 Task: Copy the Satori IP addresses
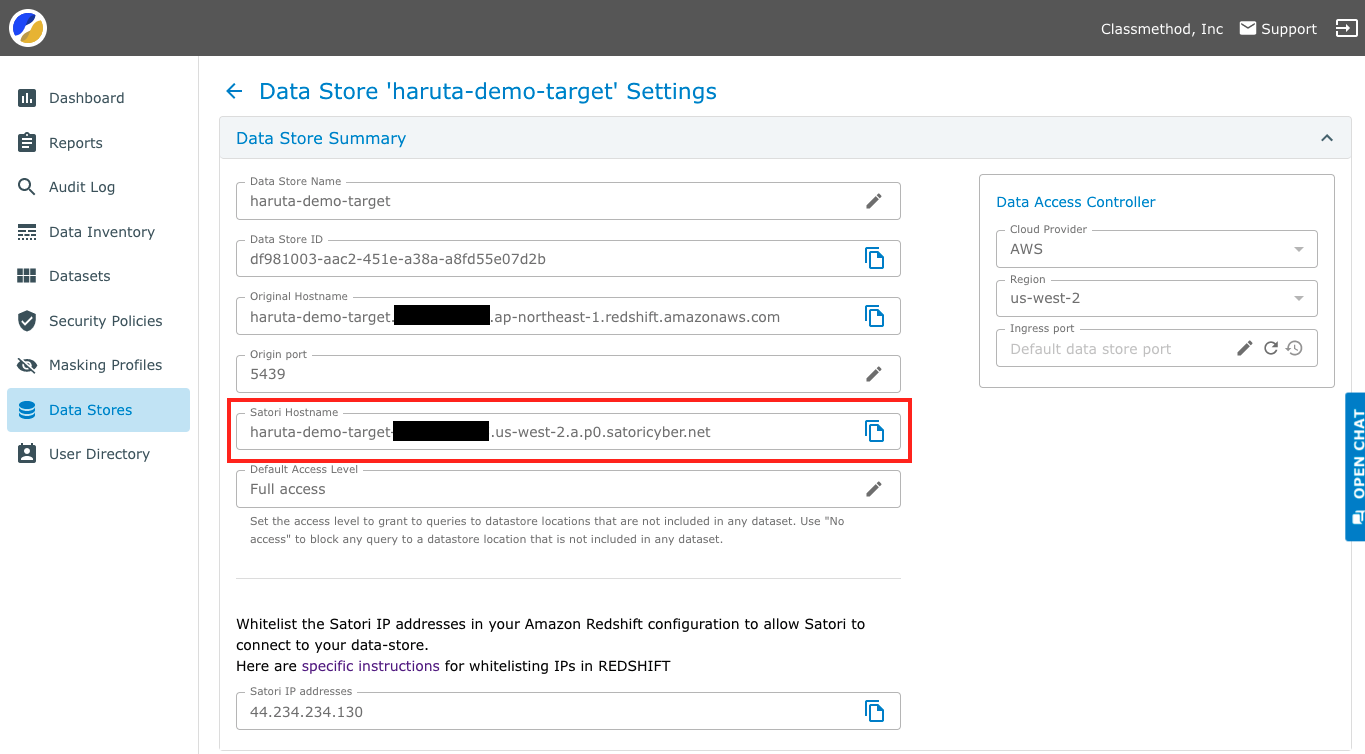click(x=875, y=711)
